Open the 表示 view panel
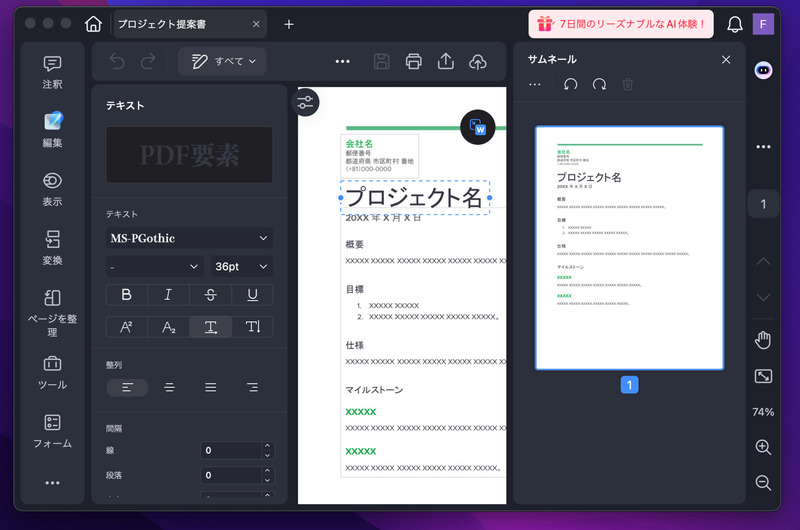 coord(52,189)
